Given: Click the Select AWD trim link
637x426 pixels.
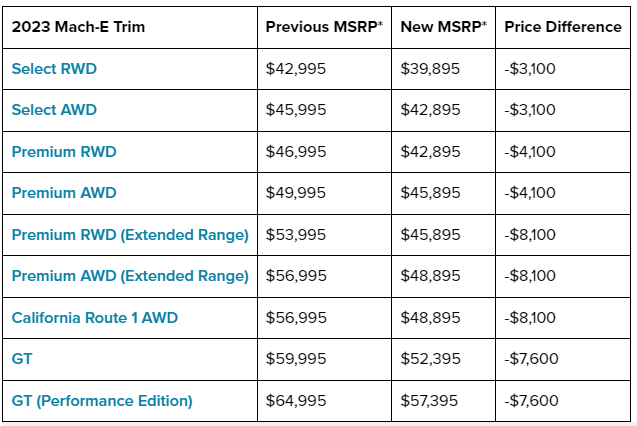Looking at the screenshot, I should [x=54, y=110].
